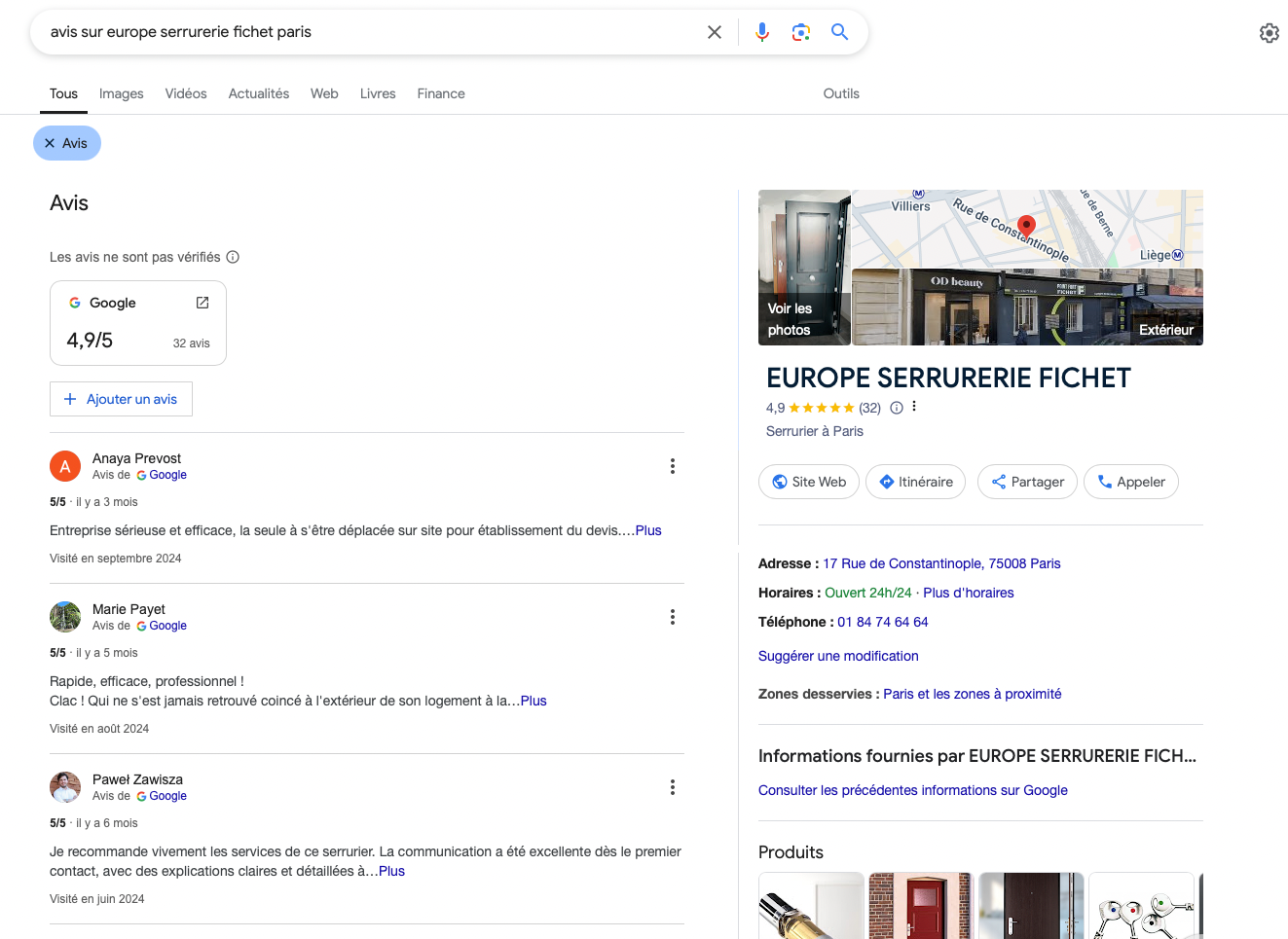This screenshot has height=939, width=1288.
Task: Open options menu for Marie Payet's review
Action: pos(673,617)
